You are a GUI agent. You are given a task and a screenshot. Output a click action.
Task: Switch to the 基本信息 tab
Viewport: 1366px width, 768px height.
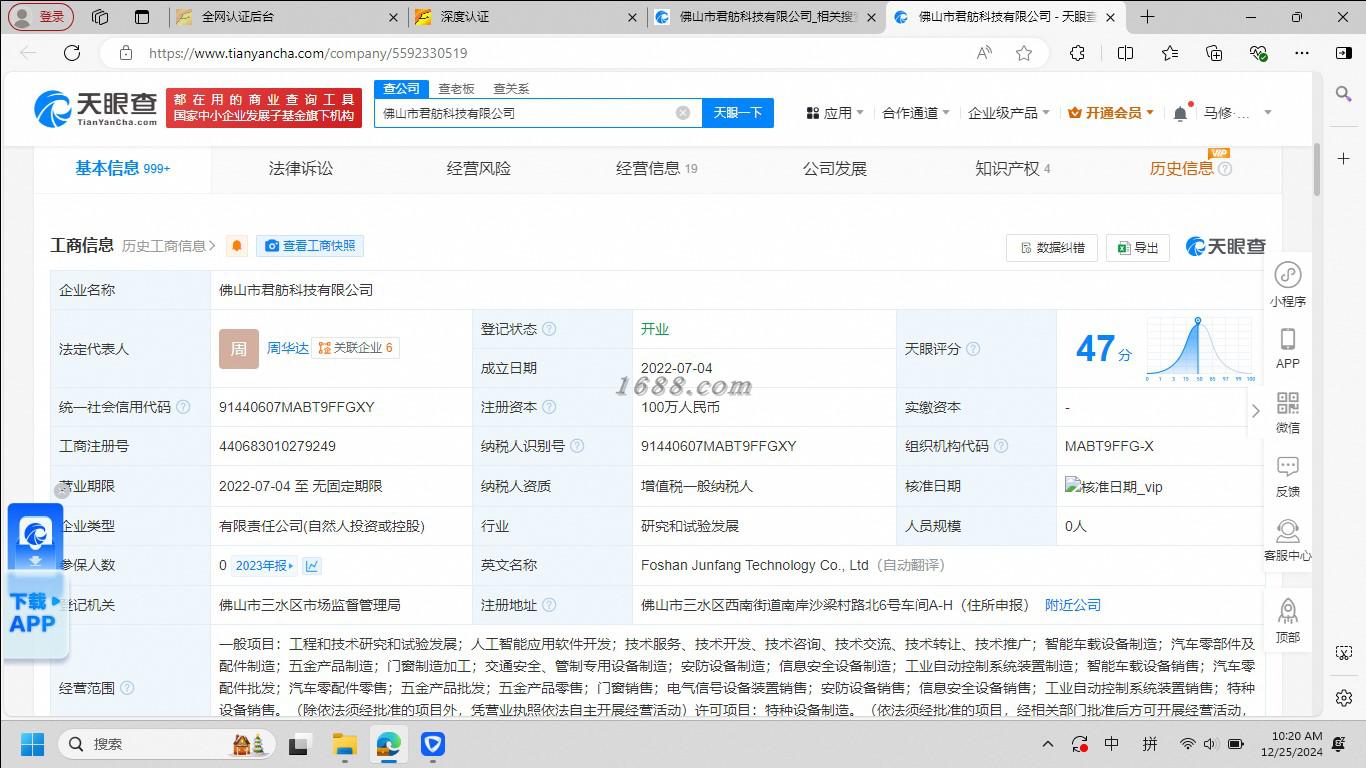click(123, 169)
